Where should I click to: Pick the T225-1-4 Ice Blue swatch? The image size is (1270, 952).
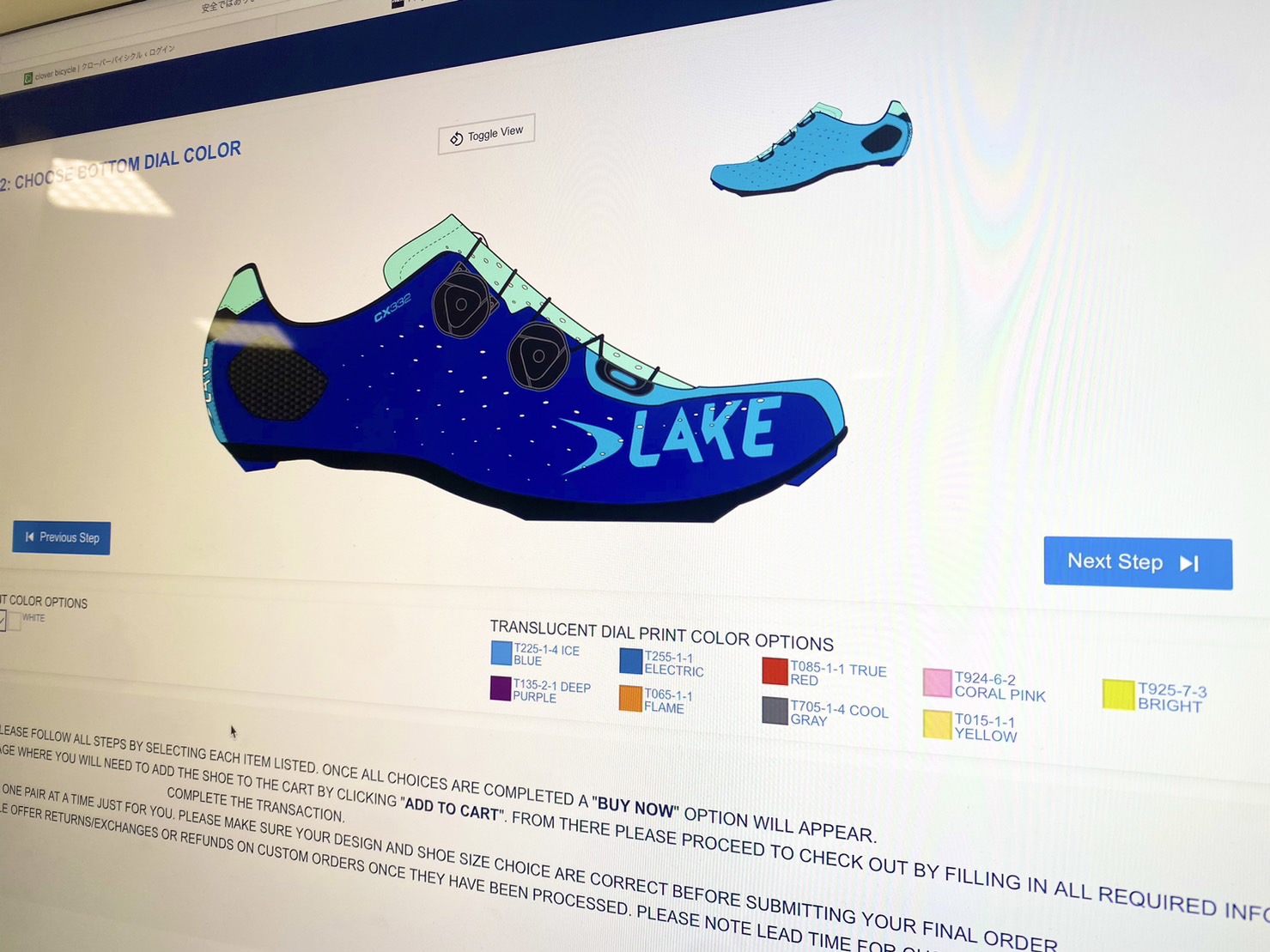[501, 653]
